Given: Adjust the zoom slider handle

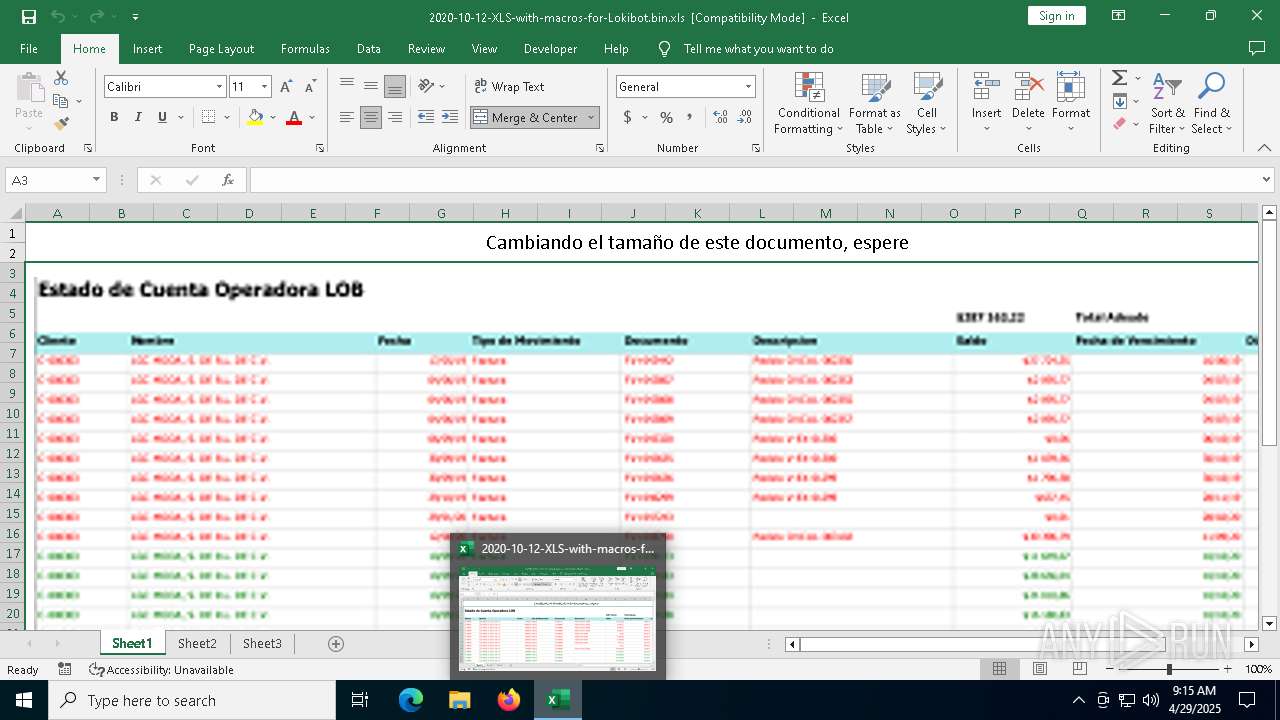Looking at the screenshot, I should coord(1168,668).
